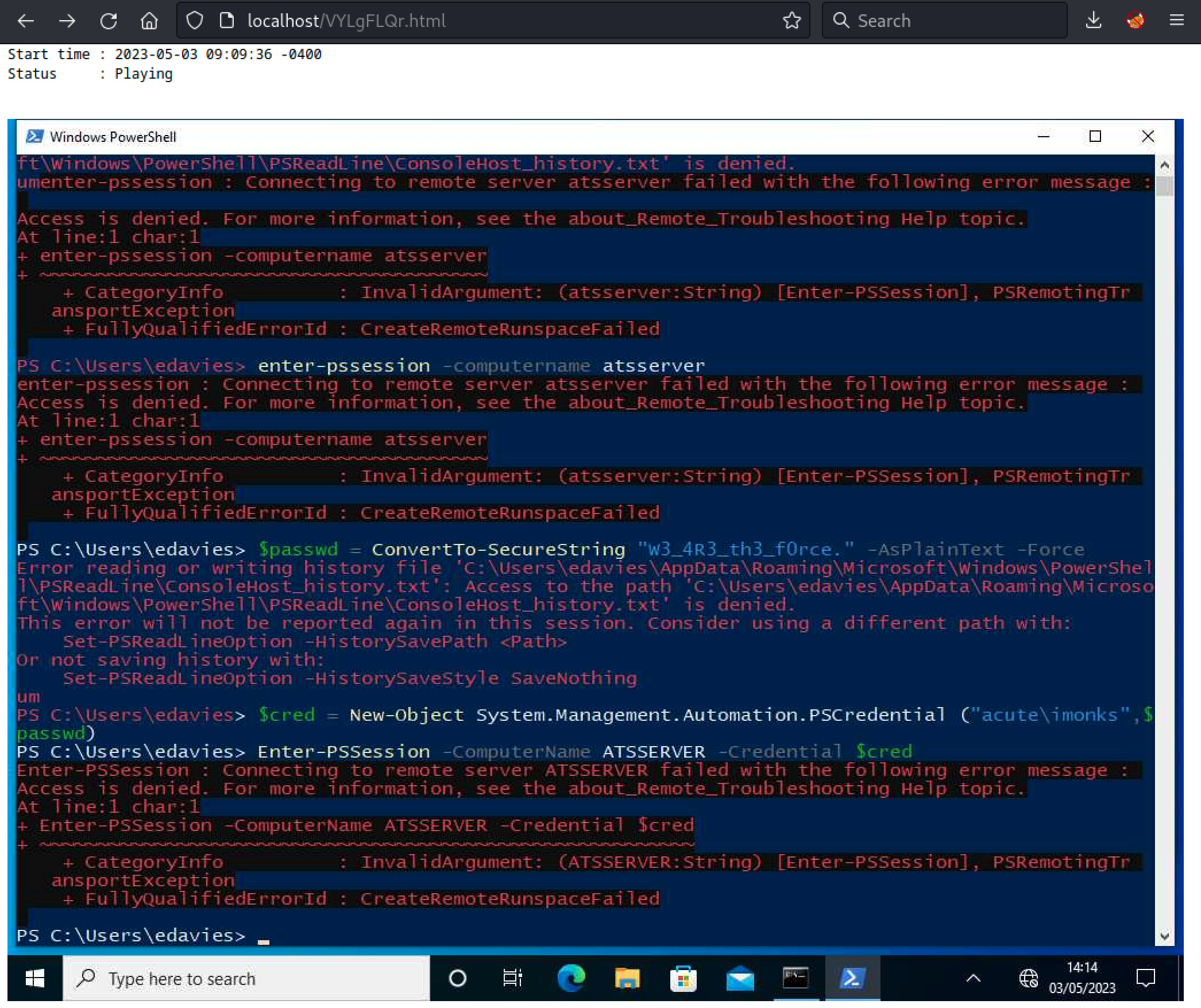Screen dimensions: 1201x1008
Task: Open the Windows Start menu
Action: (x=34, y=978)
